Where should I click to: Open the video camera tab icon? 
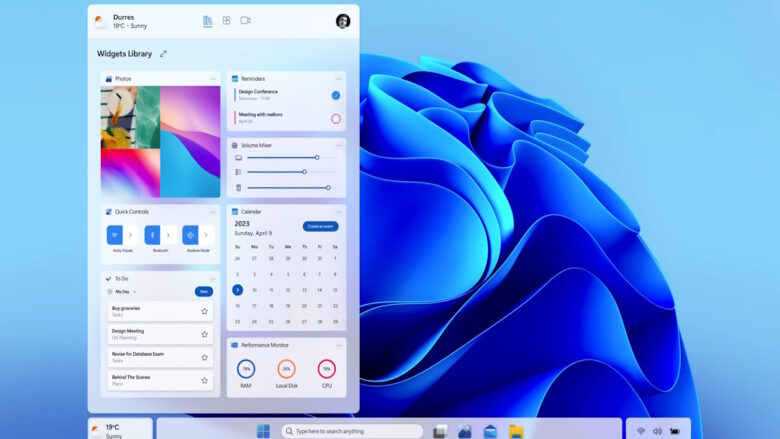(x=246, y=20)
